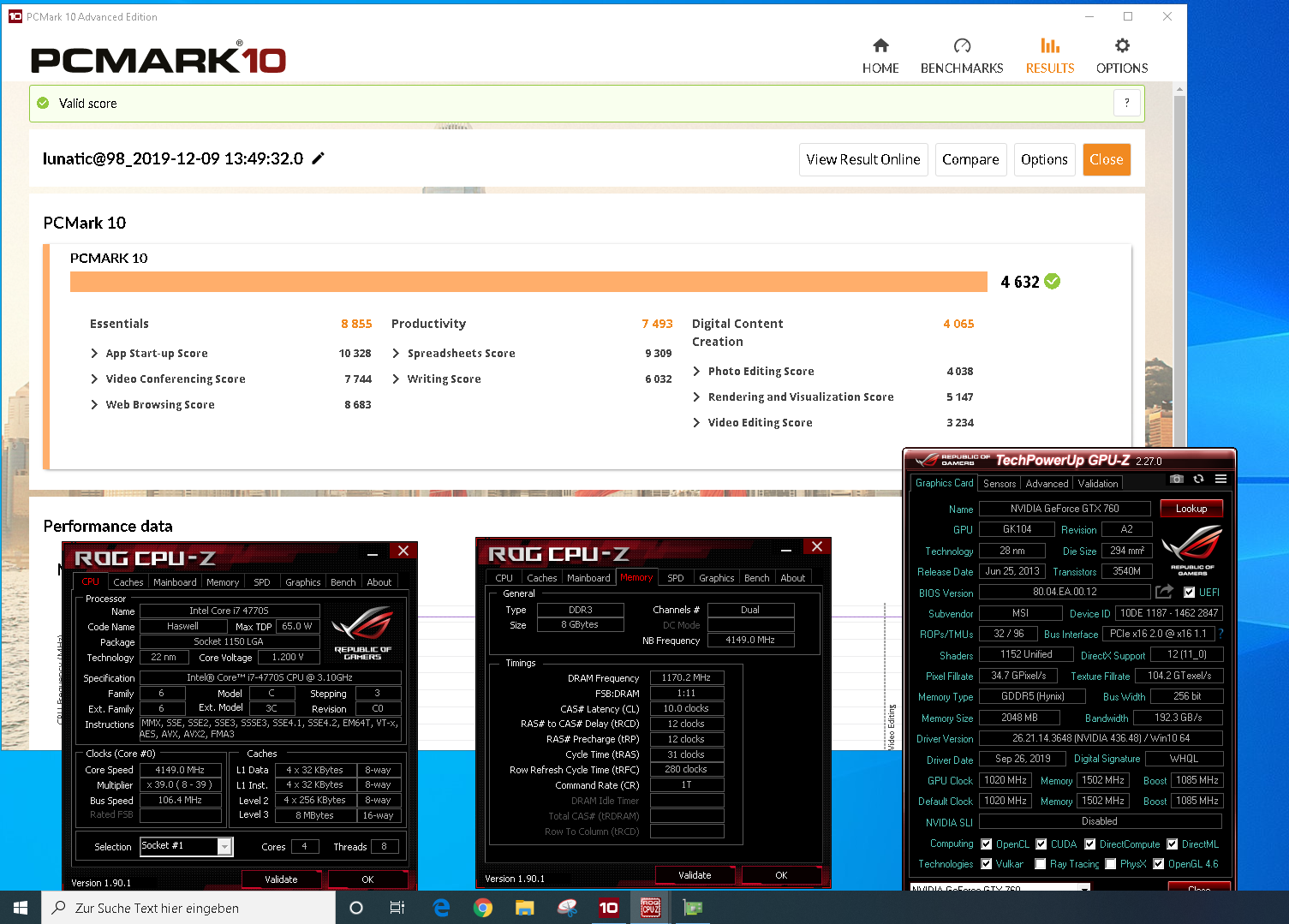Click the Bus Interface question mark in GPU-Z

[1220, 634]
